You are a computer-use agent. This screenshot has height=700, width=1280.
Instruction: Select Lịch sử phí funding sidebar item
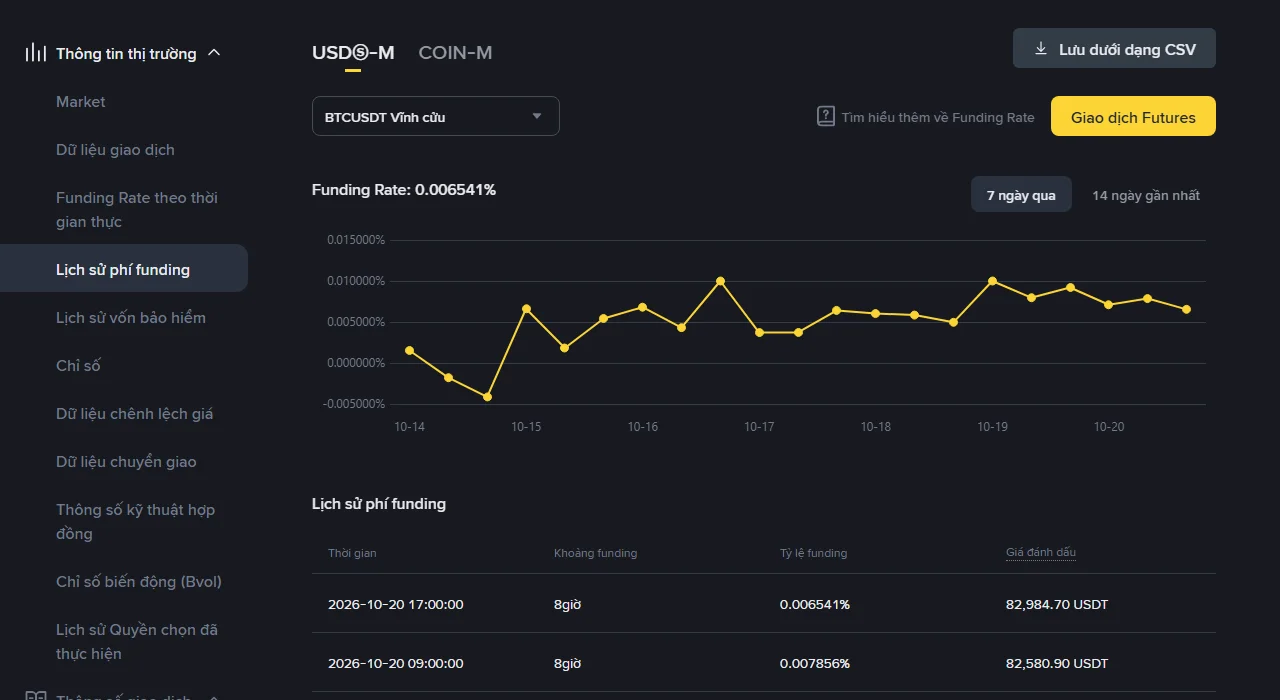click(123, 268)
